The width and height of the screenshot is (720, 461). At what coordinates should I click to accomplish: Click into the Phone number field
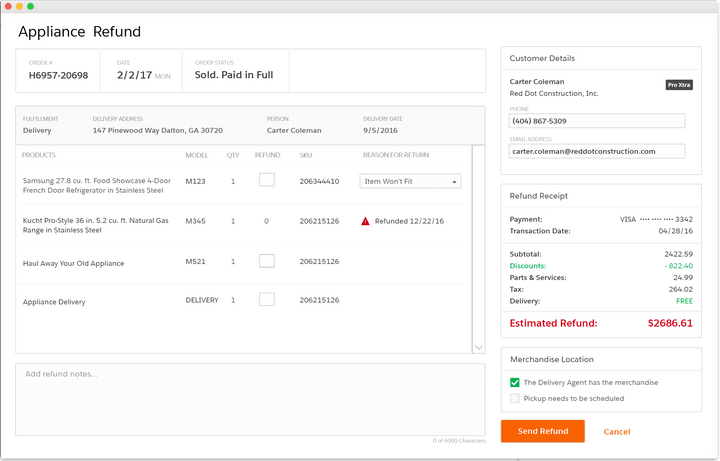pyautogui.click(x=597, y=121)
